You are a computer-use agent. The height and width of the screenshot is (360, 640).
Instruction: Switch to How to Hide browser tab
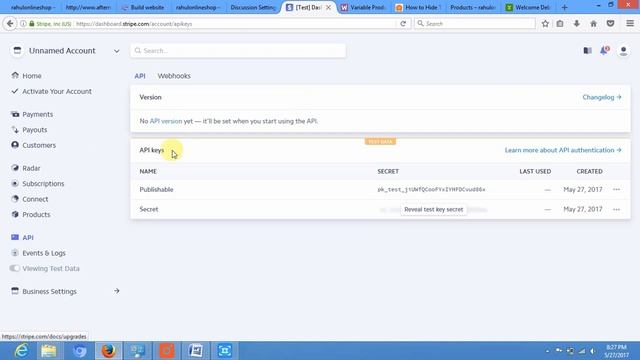pyautogui.click(x=418, y=7)
